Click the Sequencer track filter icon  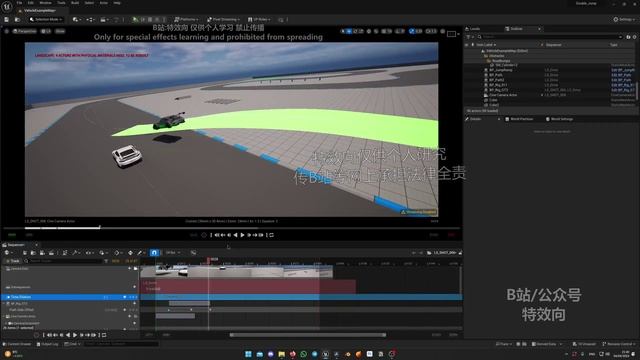pos(106,261)
